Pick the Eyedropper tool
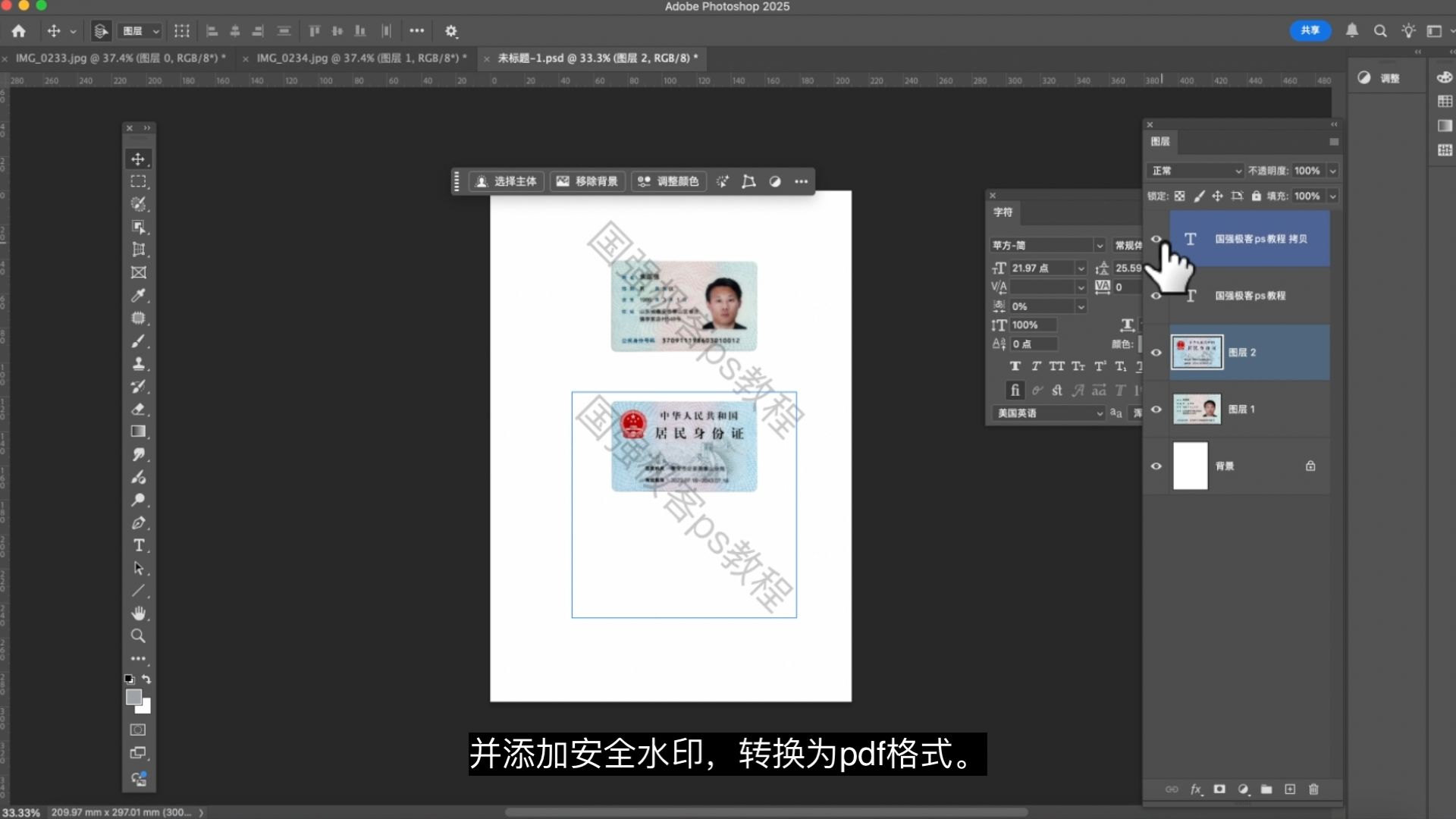1456x819 pixels. click(x=138, y=295)
